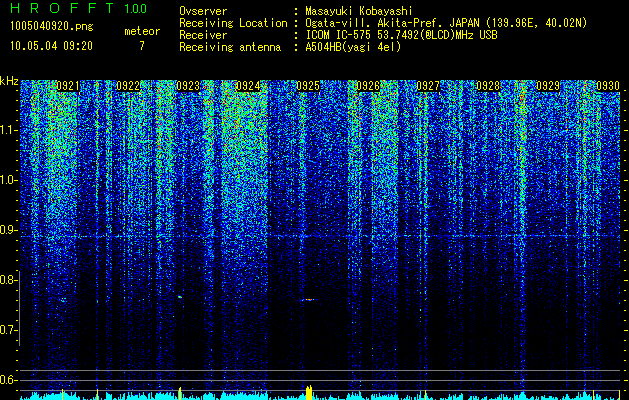
Task: Click the small meteor echo below 0923
Action: pos(180,297)
